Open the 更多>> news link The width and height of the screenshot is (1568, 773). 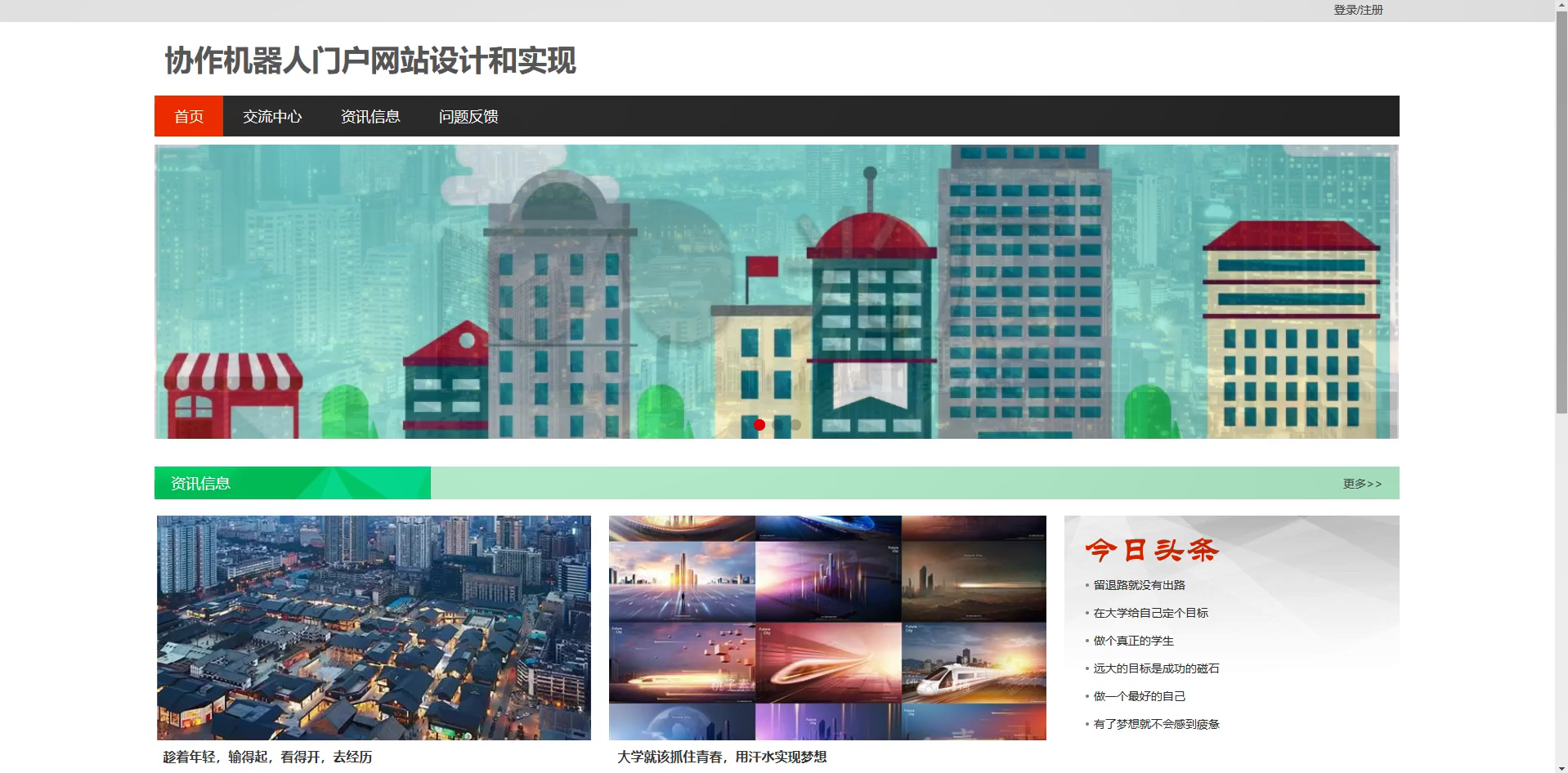(x=1360, y=483)
